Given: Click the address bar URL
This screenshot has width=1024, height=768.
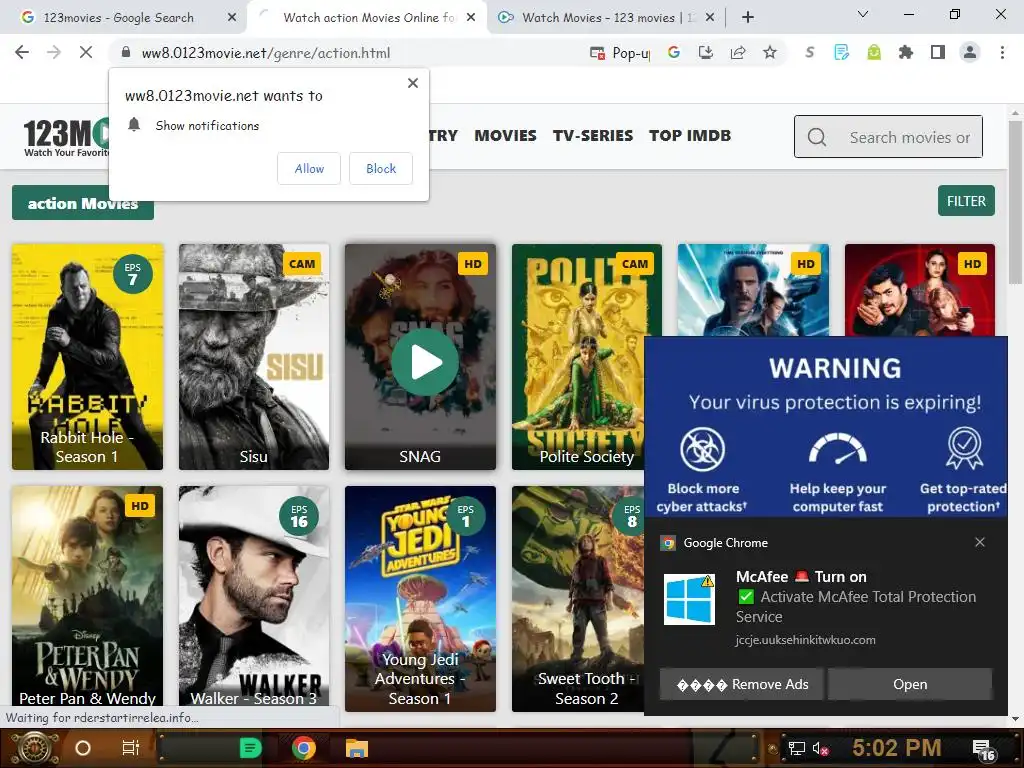Looking at the screenshot, I should 266,53.
